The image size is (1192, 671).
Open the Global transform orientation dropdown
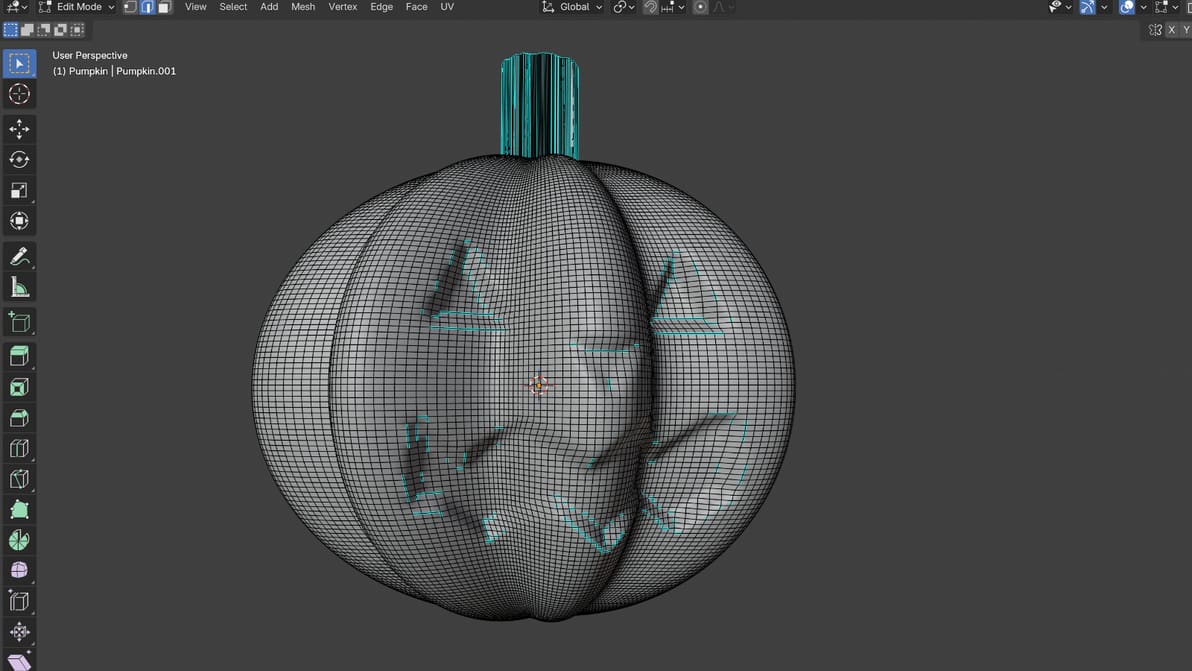click(x=572, y=7)
